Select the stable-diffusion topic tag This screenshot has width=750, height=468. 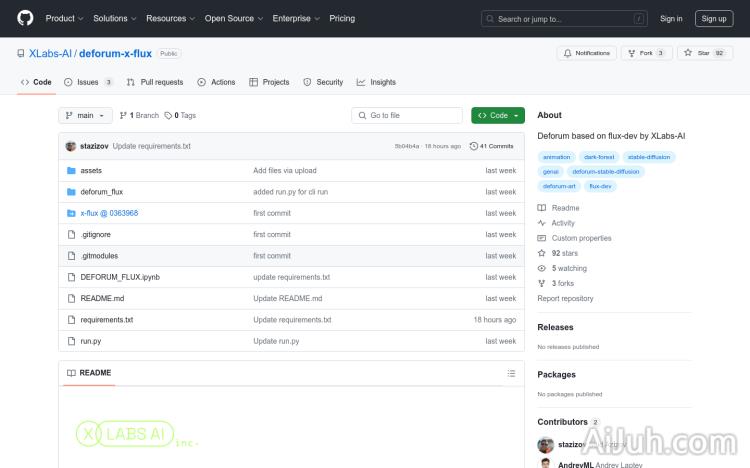[x=650, y=157]
